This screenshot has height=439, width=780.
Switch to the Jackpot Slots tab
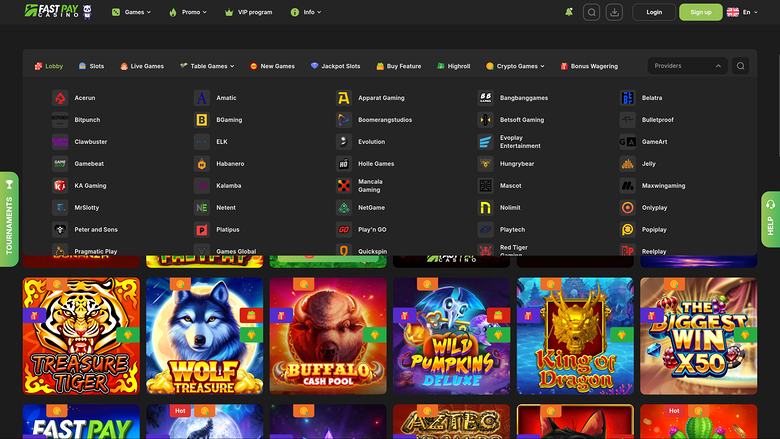pos(336,66)
